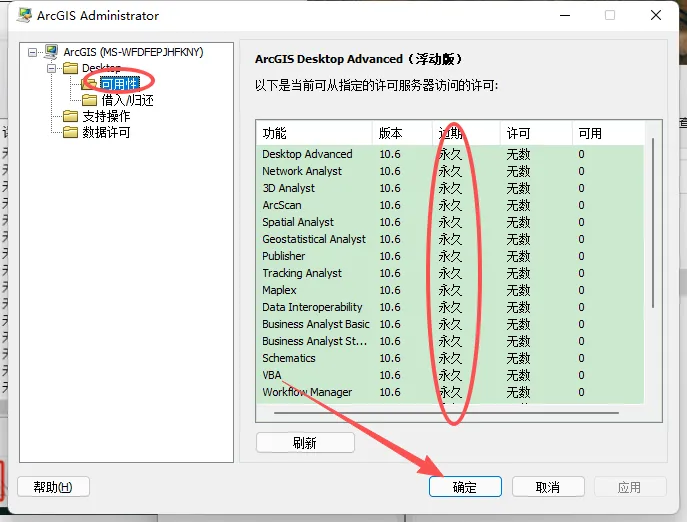Select the Maplex row
Viewport: 687px width, 522px height.
point(450,290)
